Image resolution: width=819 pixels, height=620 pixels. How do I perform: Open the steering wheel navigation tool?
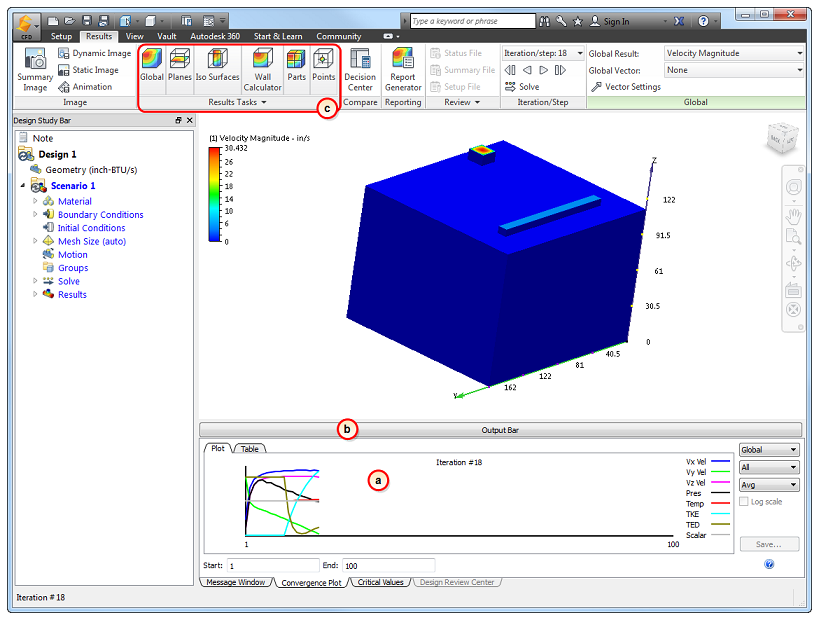pos(793,187)
